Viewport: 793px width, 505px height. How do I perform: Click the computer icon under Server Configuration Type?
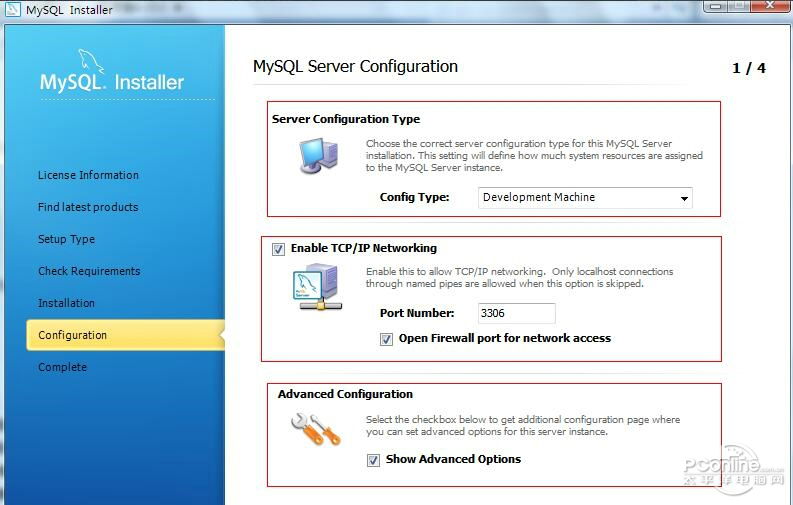click(x=319, y=156)
